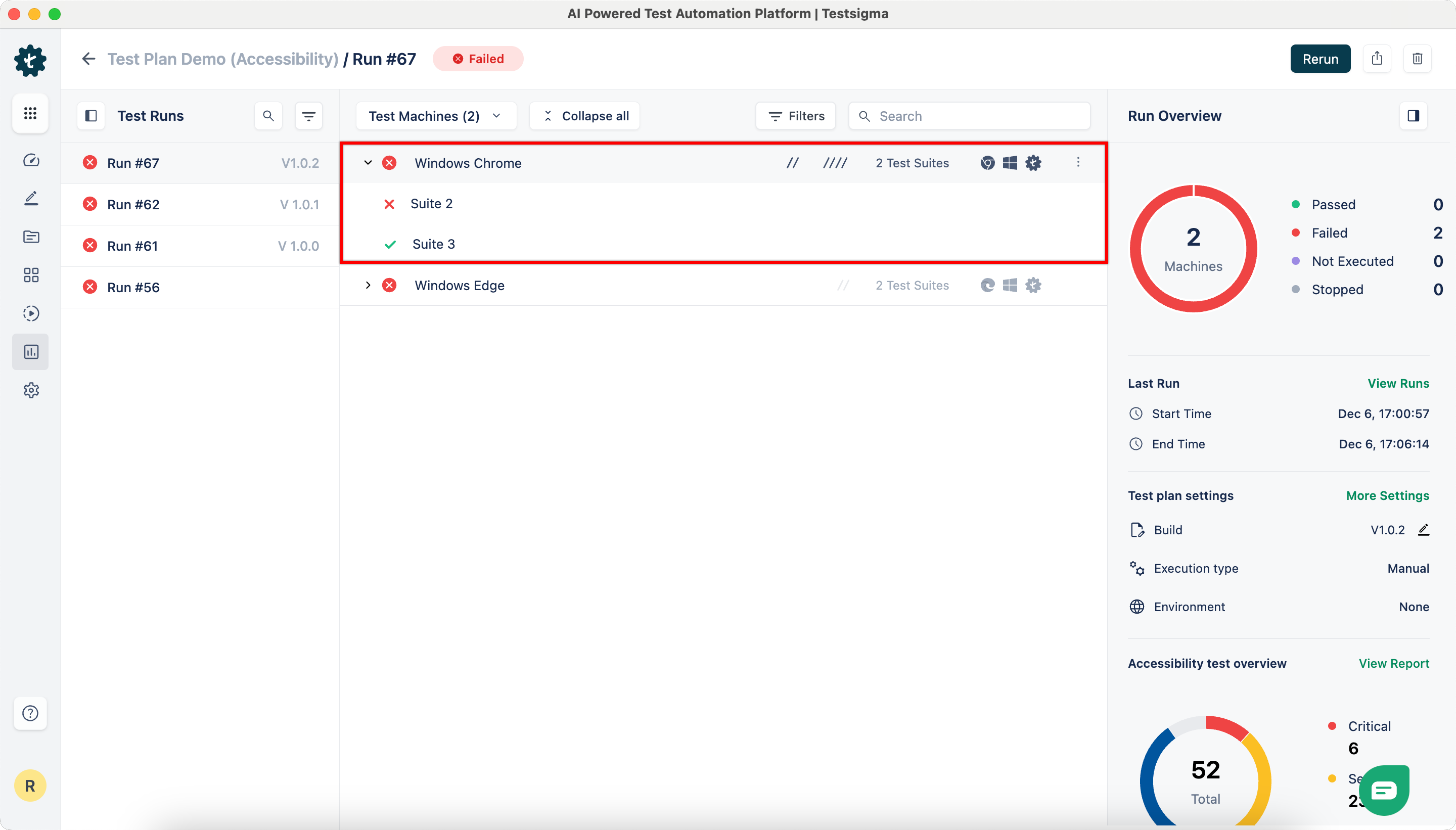
Task: Edit the Build version with pencil icon
Action: coord(1424,530)
